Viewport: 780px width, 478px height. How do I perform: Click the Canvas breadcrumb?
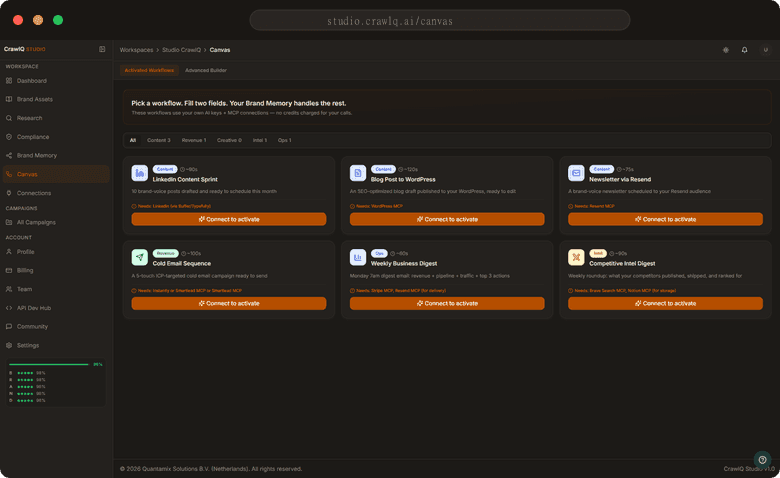[220, 50]
